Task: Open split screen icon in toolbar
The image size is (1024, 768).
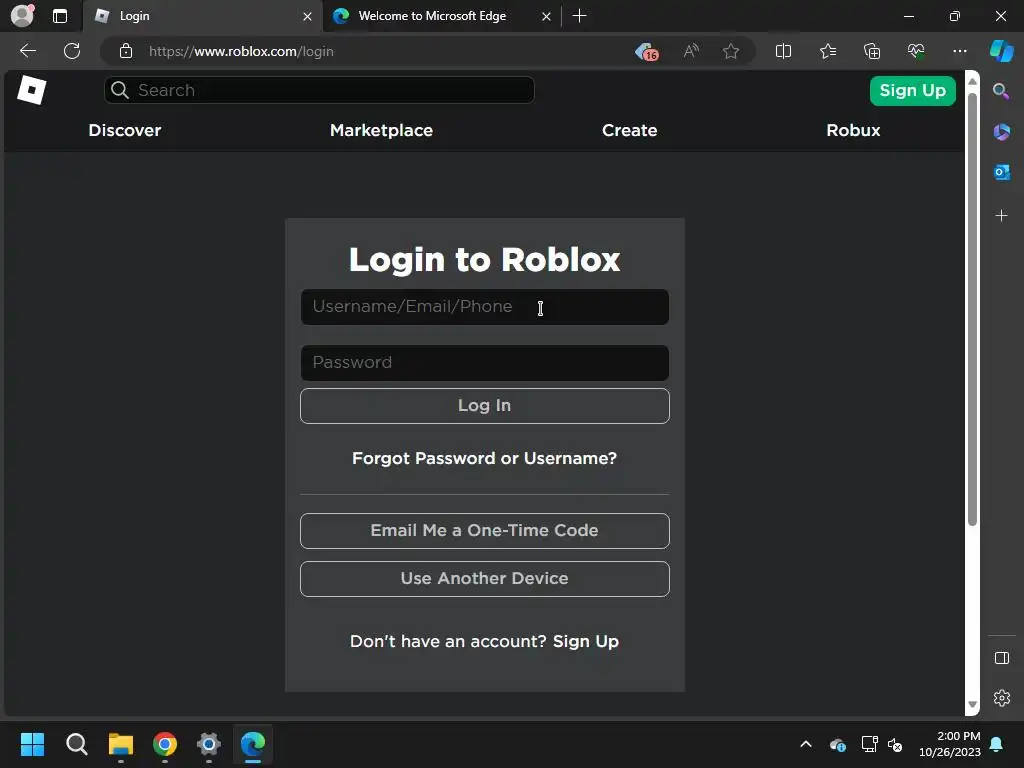Action: coord(783,51)
